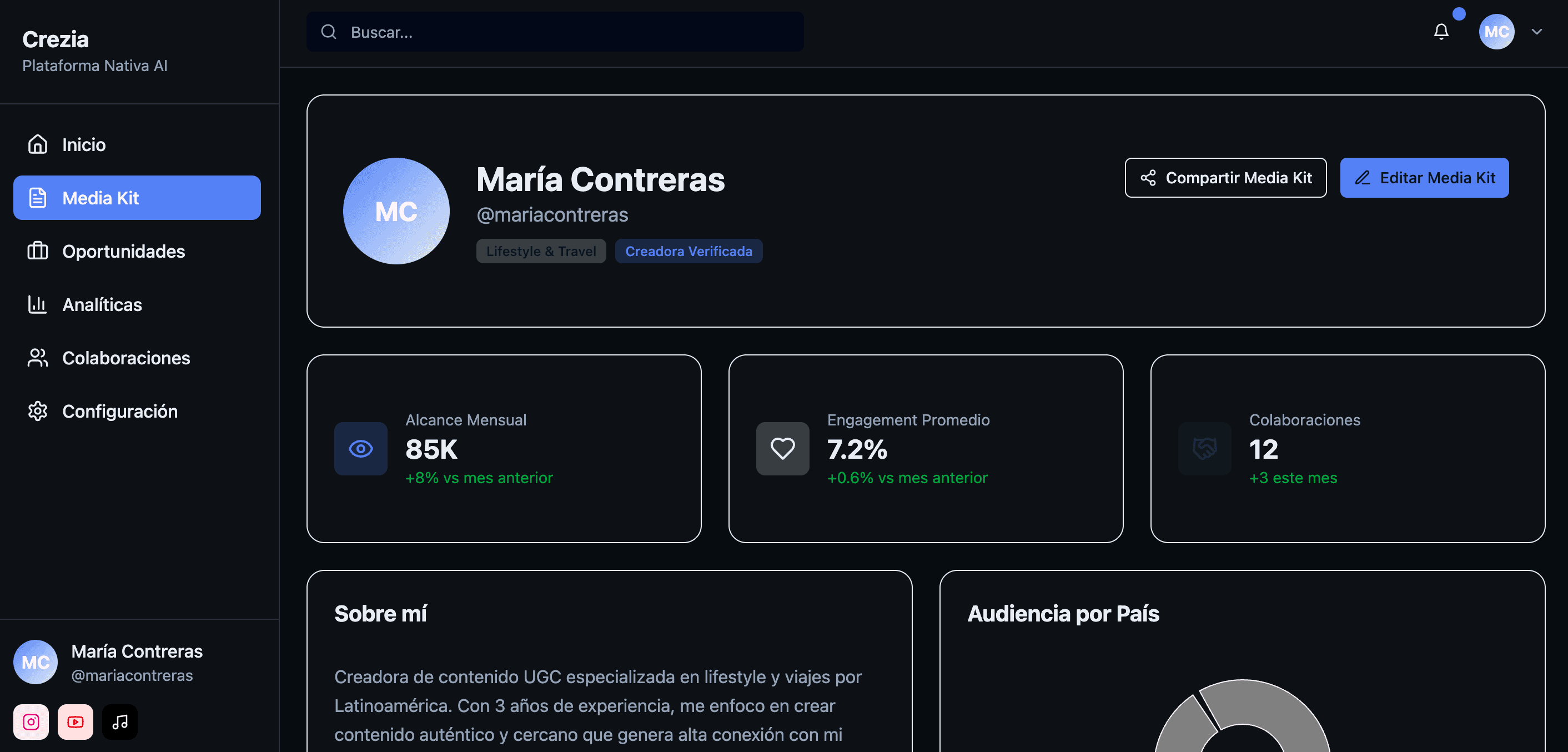The height and width of the screenshot is (752, 1568).
Task: Open the MC avatar in top bar
Action: (1496, 32)
